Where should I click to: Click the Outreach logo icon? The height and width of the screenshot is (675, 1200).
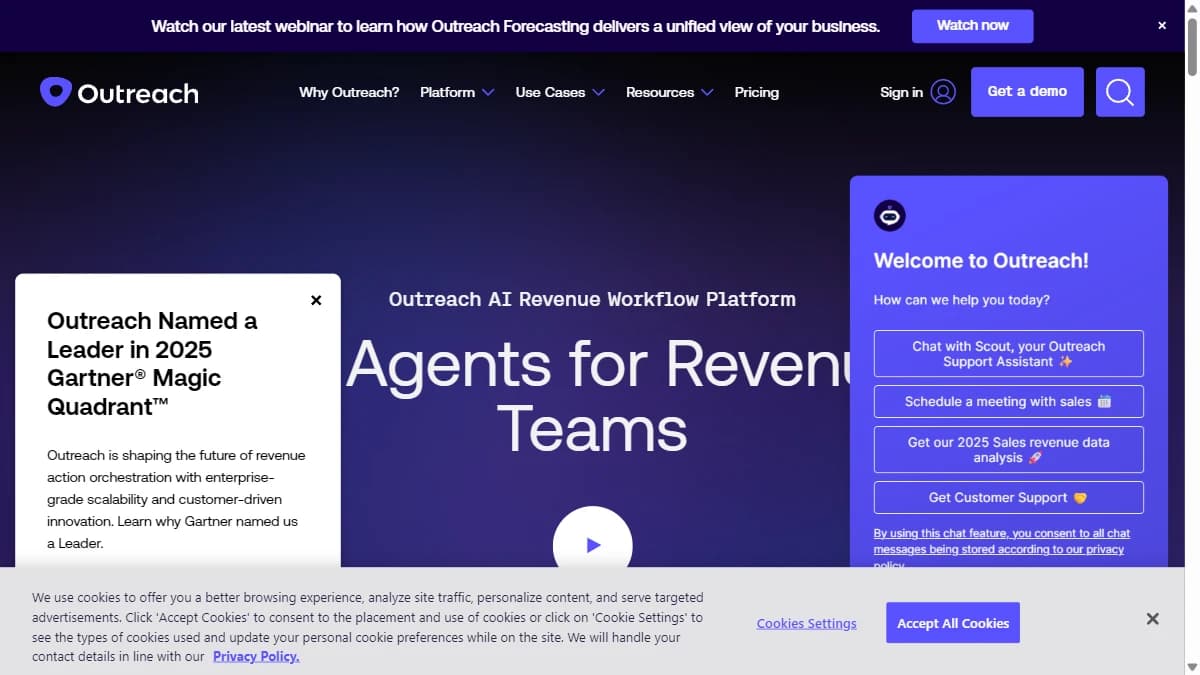point(55,91)
